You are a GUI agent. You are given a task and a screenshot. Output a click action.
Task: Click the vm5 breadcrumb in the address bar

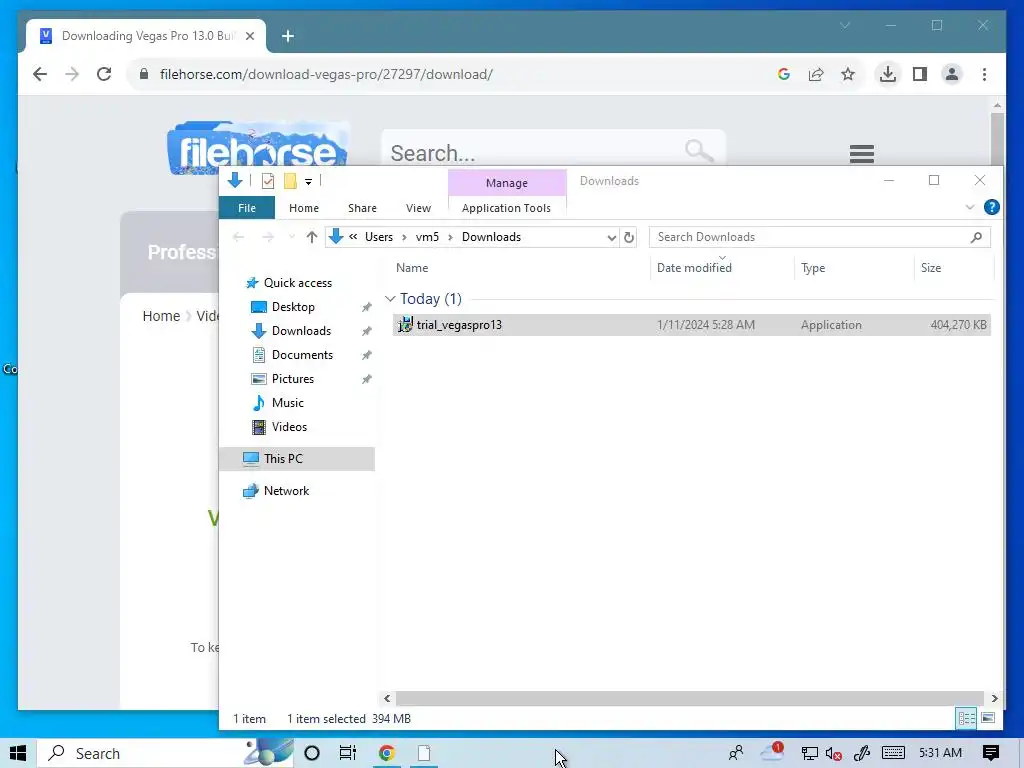click(x=427, y=237)
